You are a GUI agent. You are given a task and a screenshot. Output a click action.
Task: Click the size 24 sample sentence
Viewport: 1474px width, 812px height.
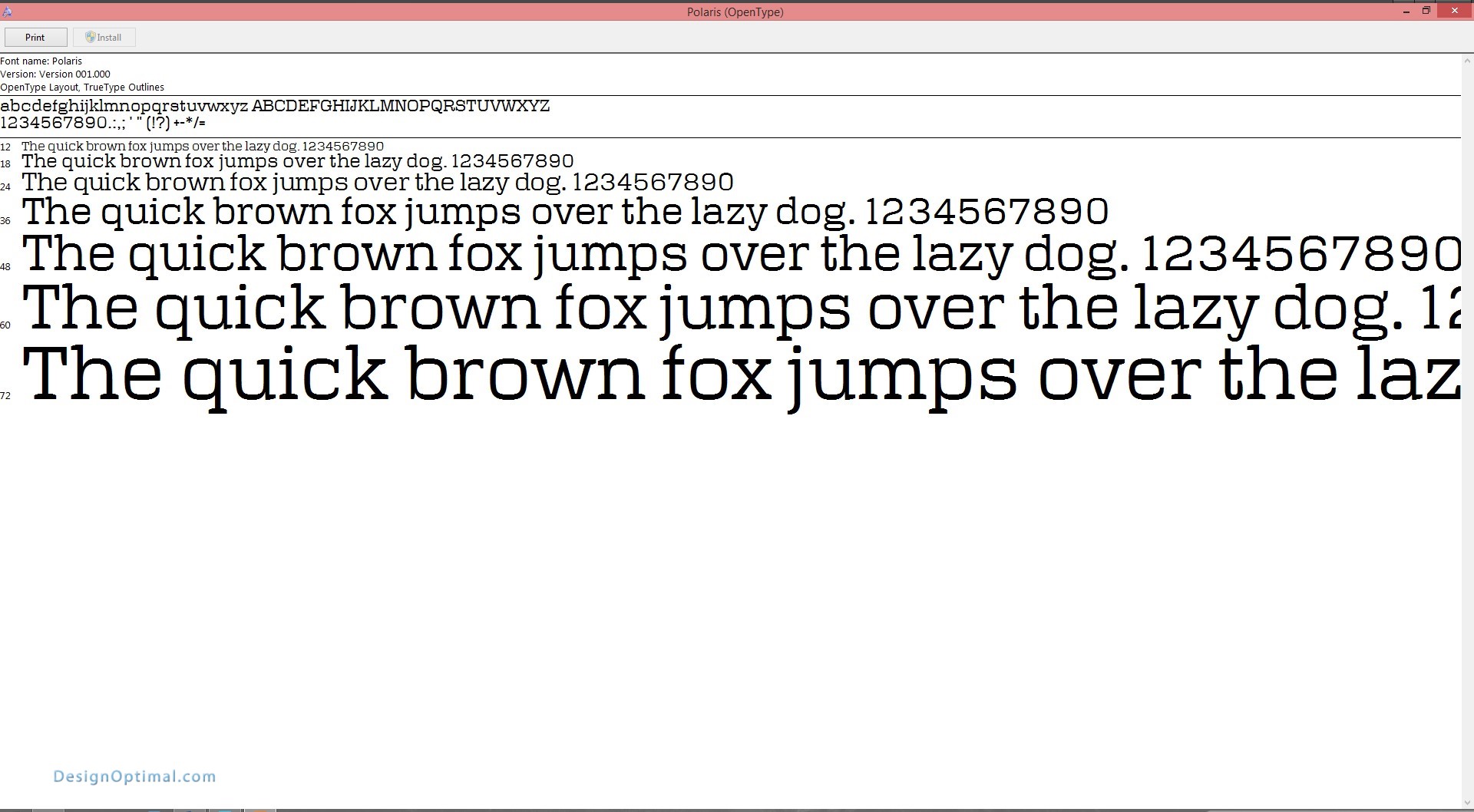(x=378, y=182)
